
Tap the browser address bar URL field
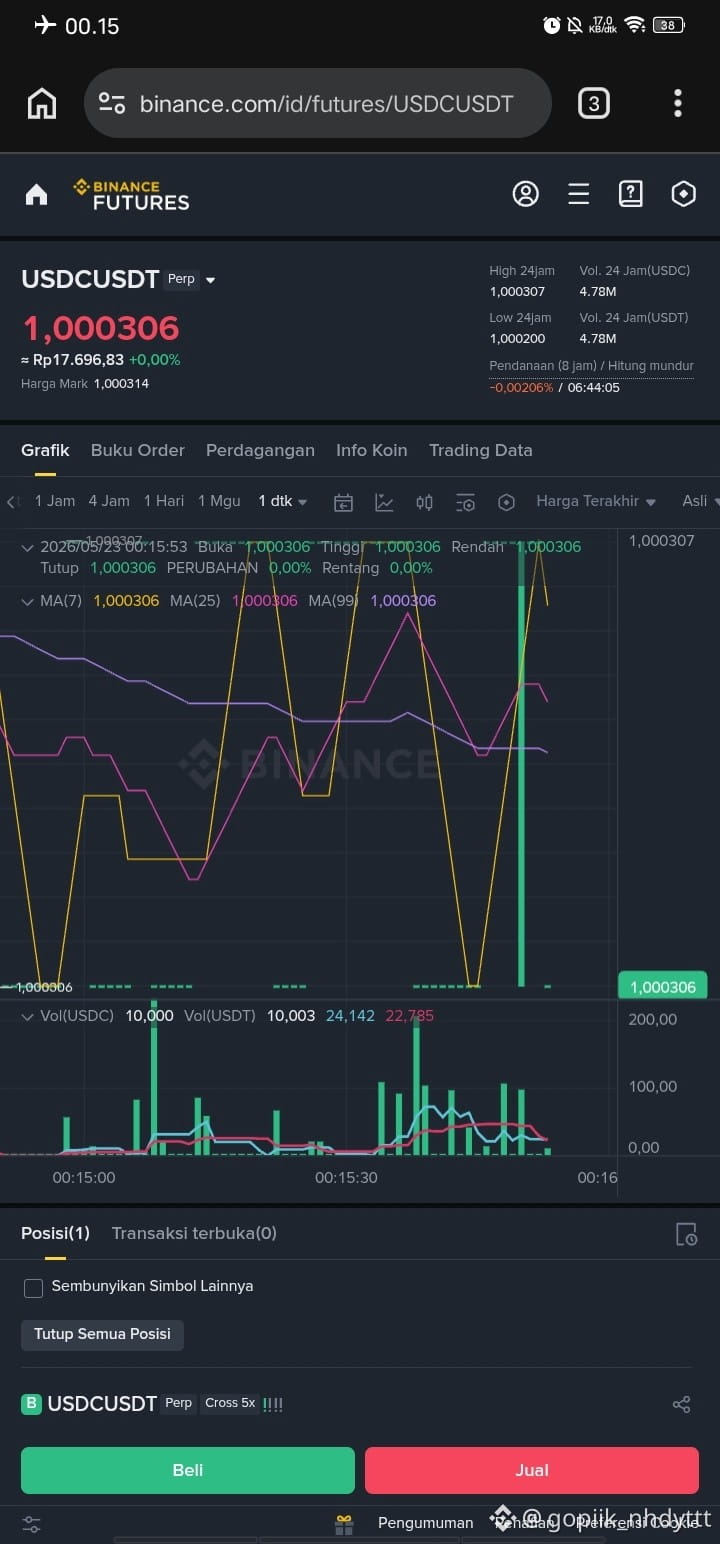(318, 103)
